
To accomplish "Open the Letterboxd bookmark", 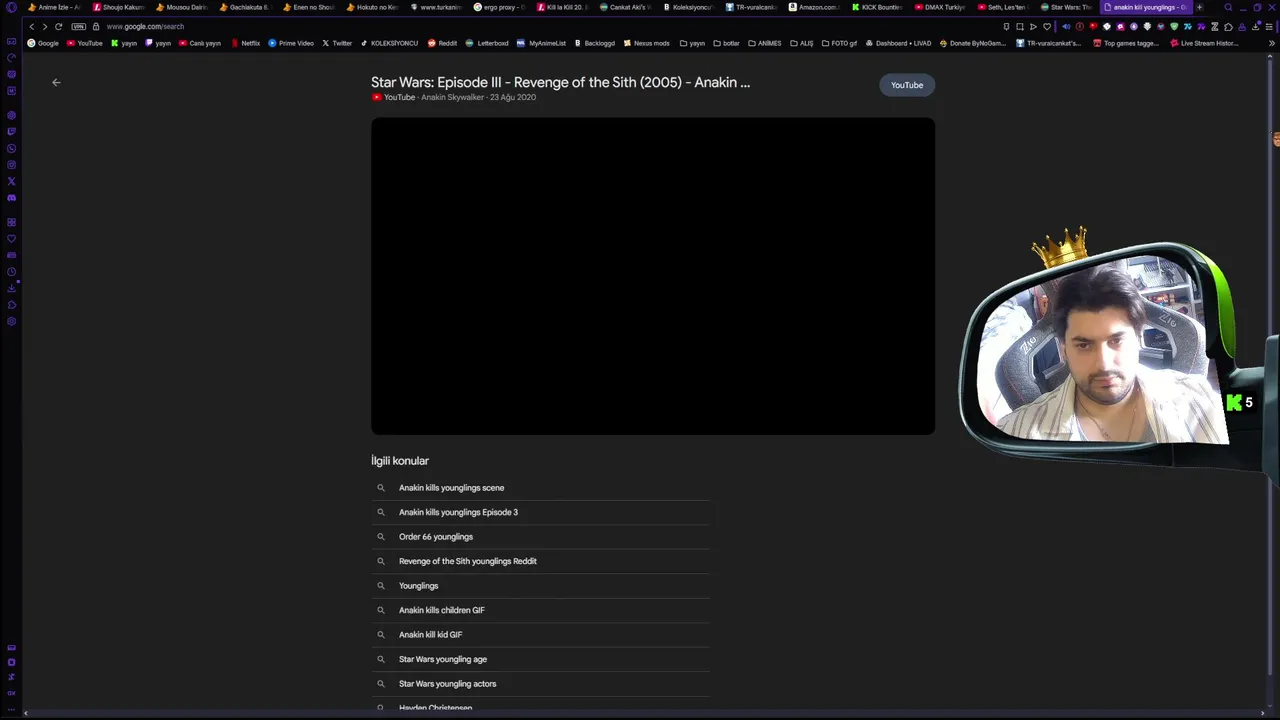I will pos(487,43).
